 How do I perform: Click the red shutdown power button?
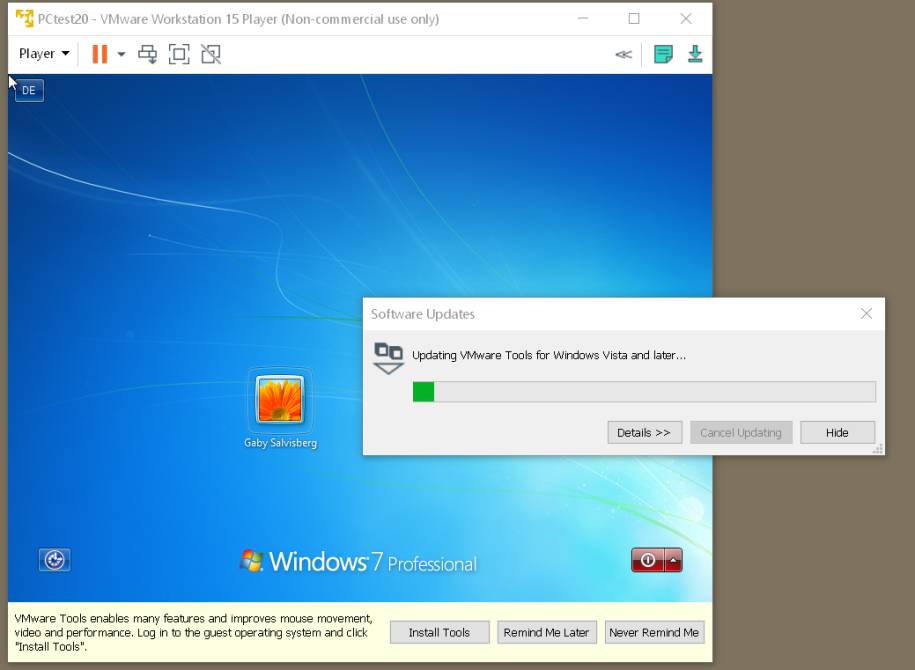647,560
